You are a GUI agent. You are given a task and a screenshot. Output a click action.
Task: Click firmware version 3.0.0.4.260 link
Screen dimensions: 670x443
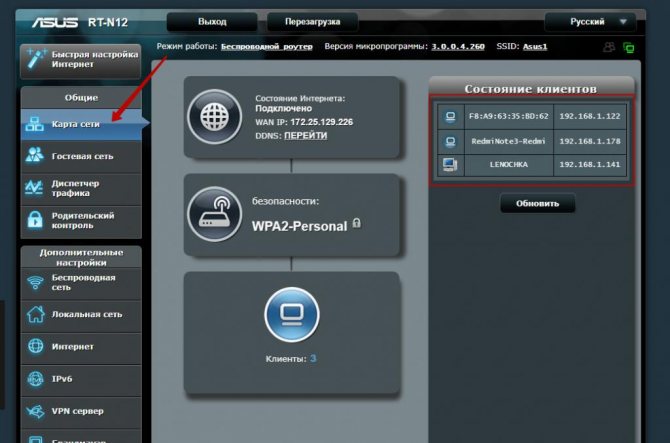[x=458, y=47]
